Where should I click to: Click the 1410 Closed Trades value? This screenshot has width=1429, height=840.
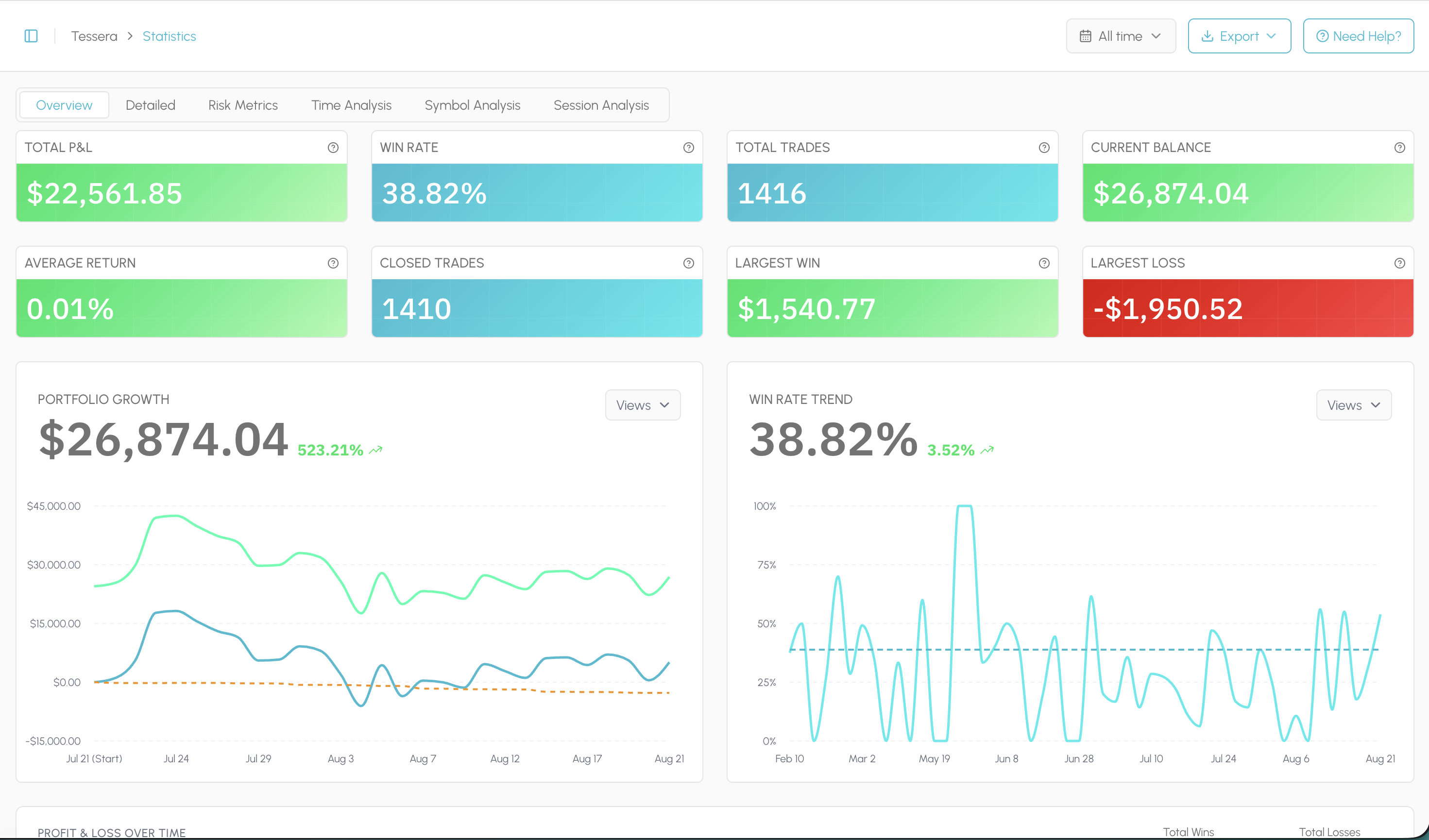click(416, 309)
